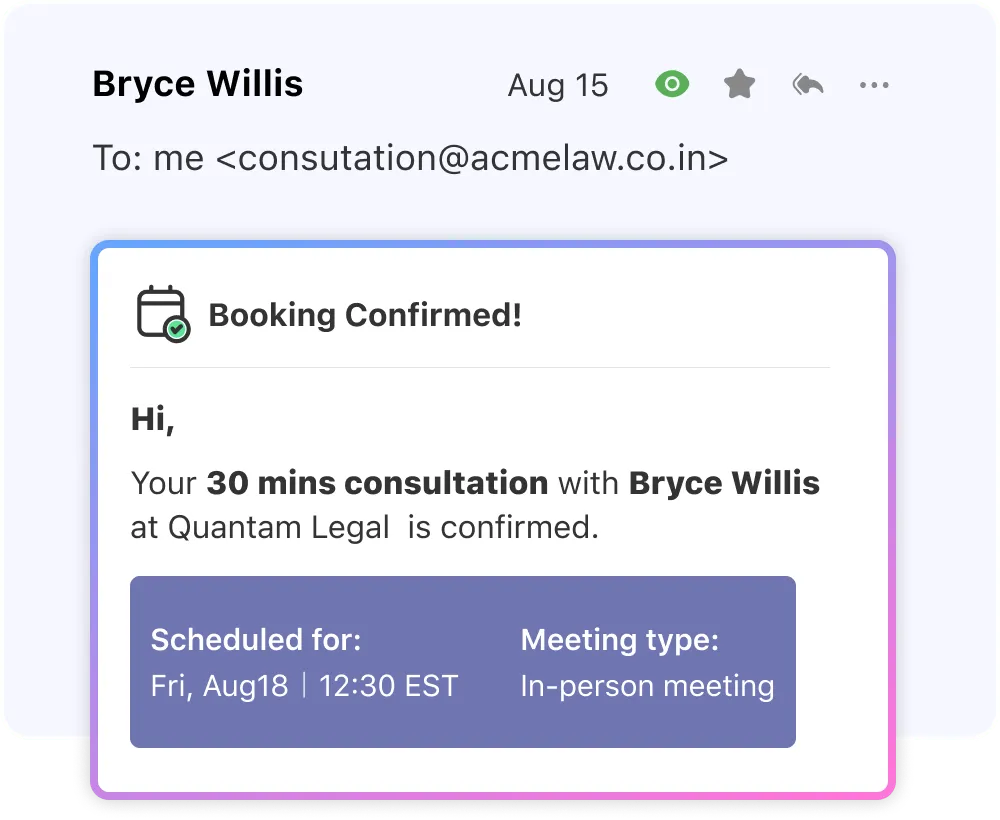Click the star icon to favorite the message

[739, 85]
